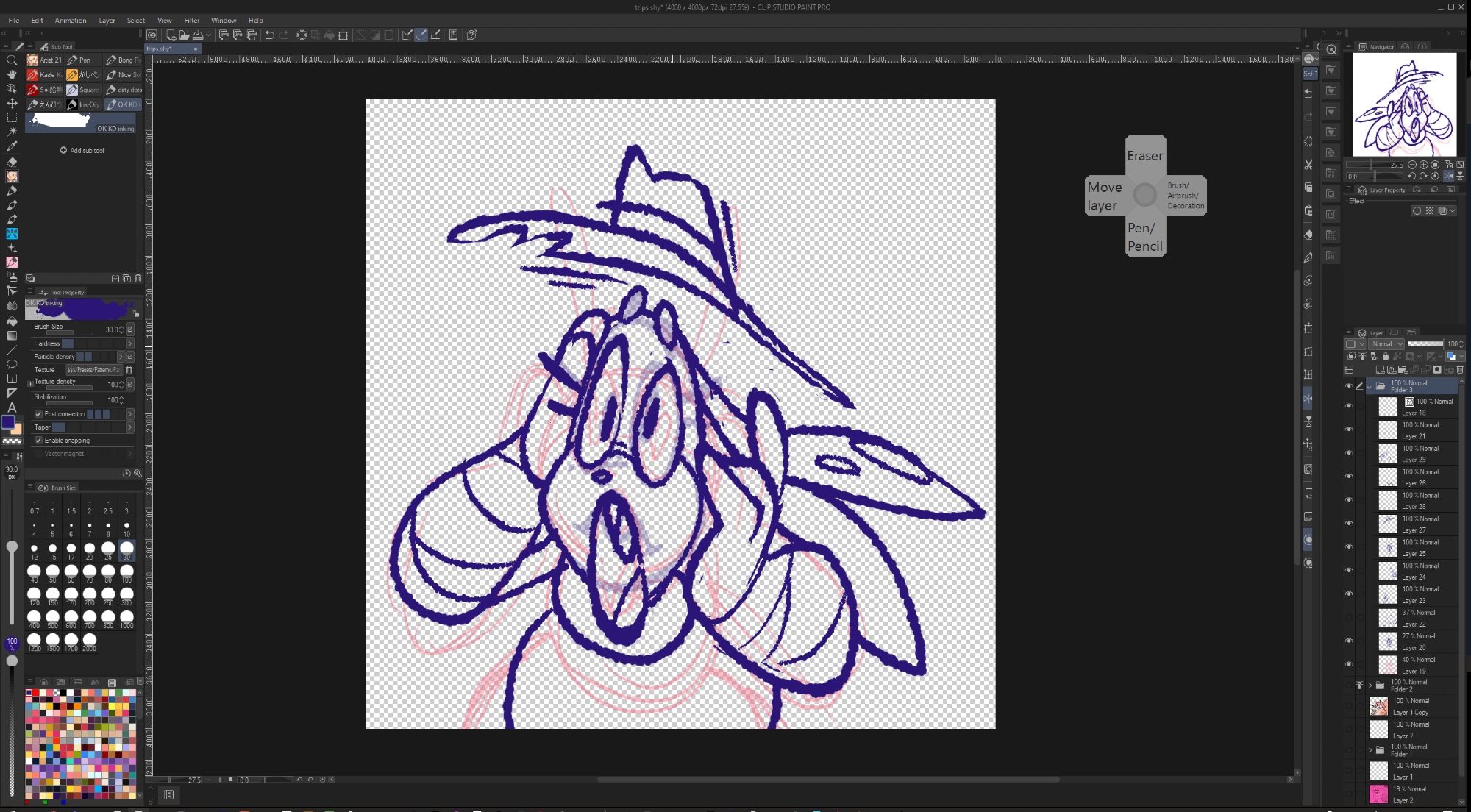Uncheck the Post correction checkbox
The width and height of the screenshot is (1471, 812).
click(38, 414)
